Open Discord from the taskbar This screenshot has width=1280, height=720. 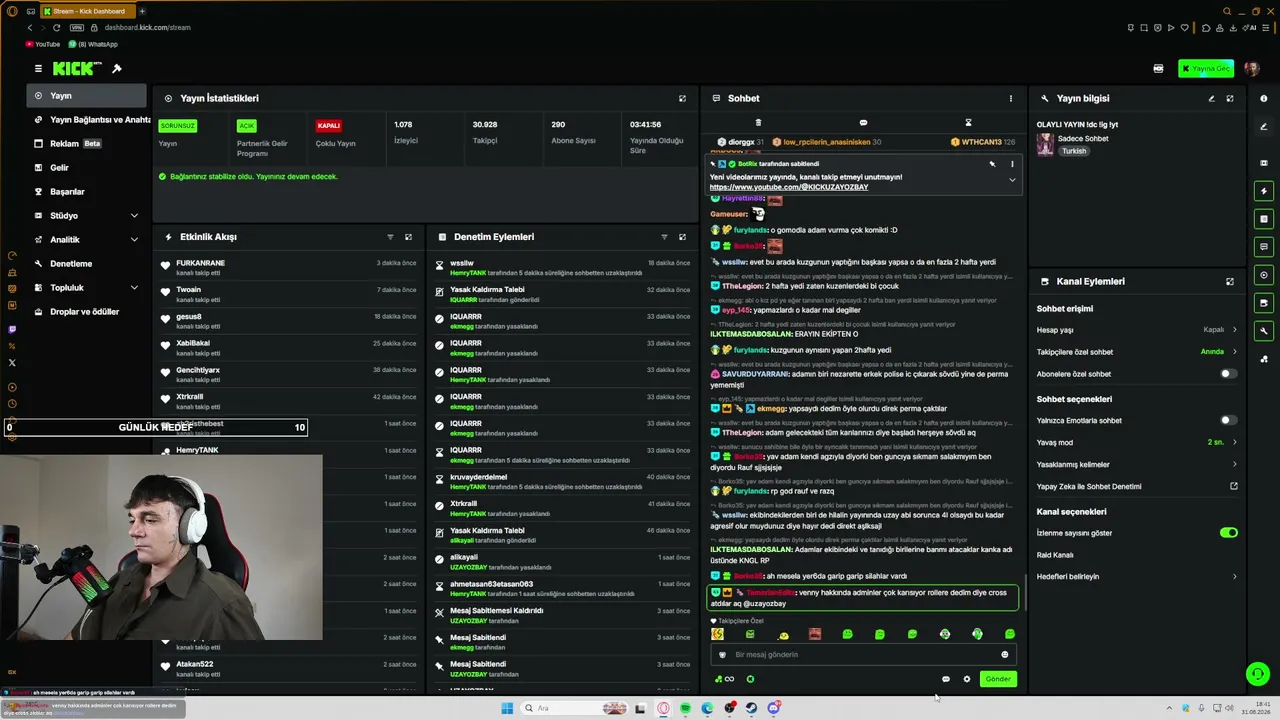tap(774, 708)
